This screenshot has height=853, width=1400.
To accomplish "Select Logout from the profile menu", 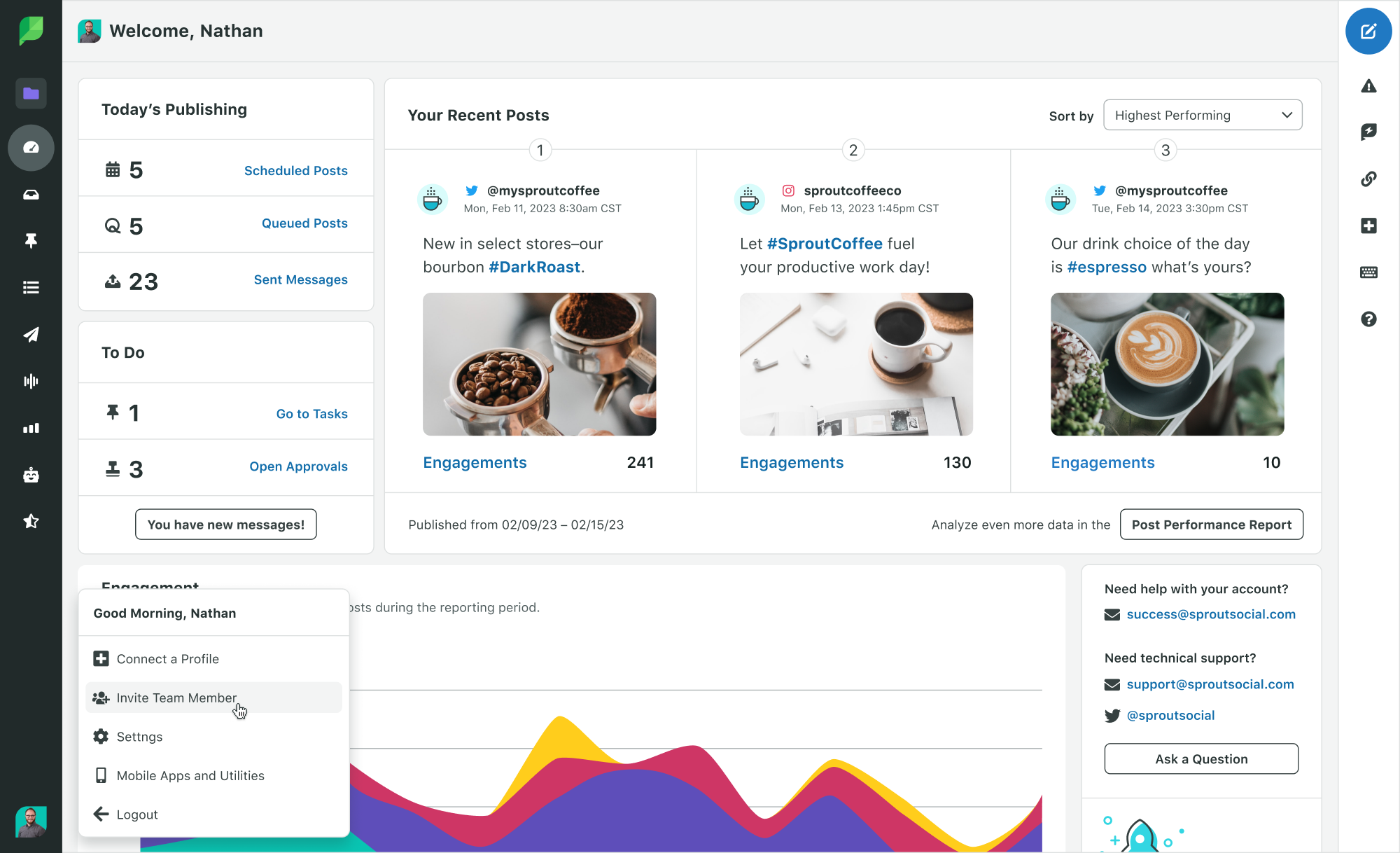I will [137, 814].
